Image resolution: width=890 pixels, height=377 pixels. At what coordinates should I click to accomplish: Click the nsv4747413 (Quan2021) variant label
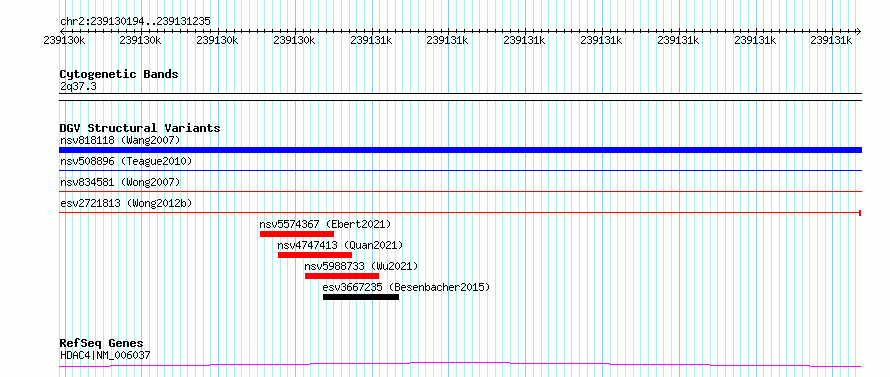pyautogui.click(x=340, y=245)
